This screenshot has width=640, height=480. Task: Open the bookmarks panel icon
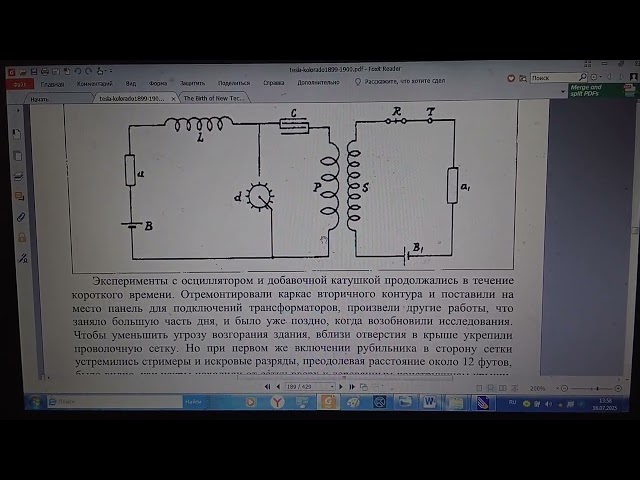coord(17,134)
